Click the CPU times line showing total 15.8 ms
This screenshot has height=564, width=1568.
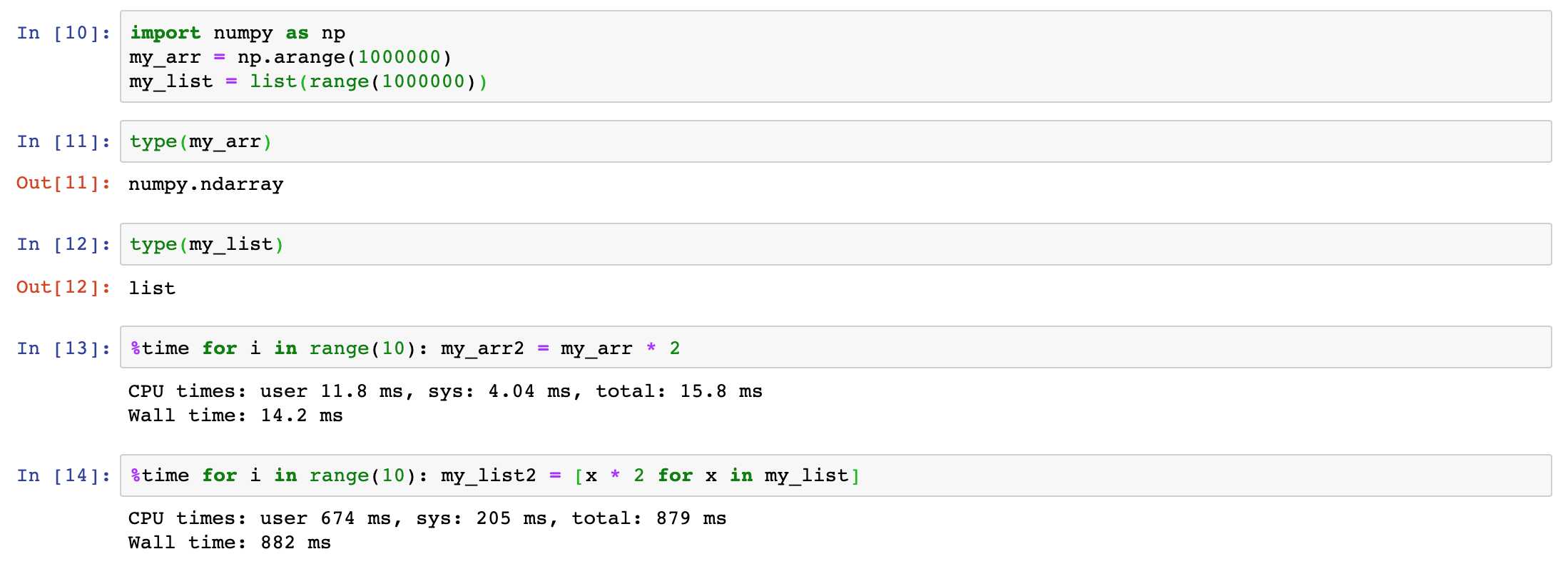coord(445,391)
